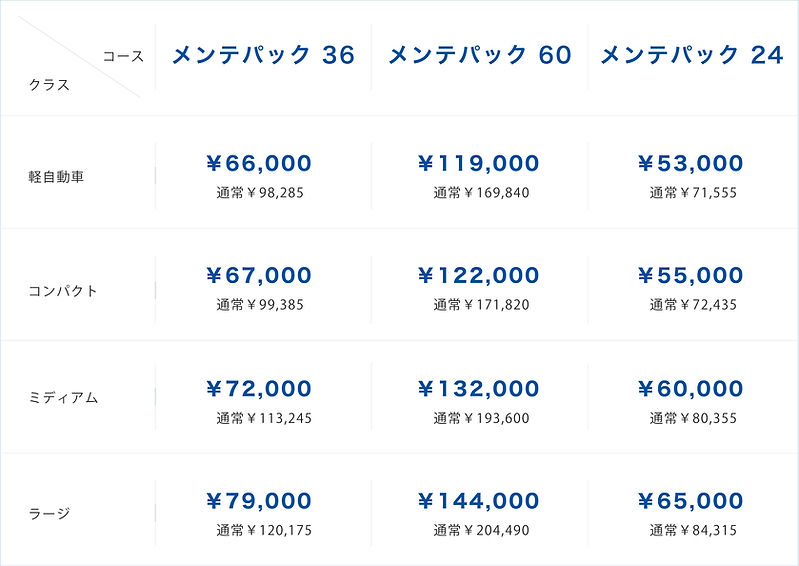Click the メンテパック 24 column header
Viewport: 799px width, 566px height.
[x=692, y=55]
